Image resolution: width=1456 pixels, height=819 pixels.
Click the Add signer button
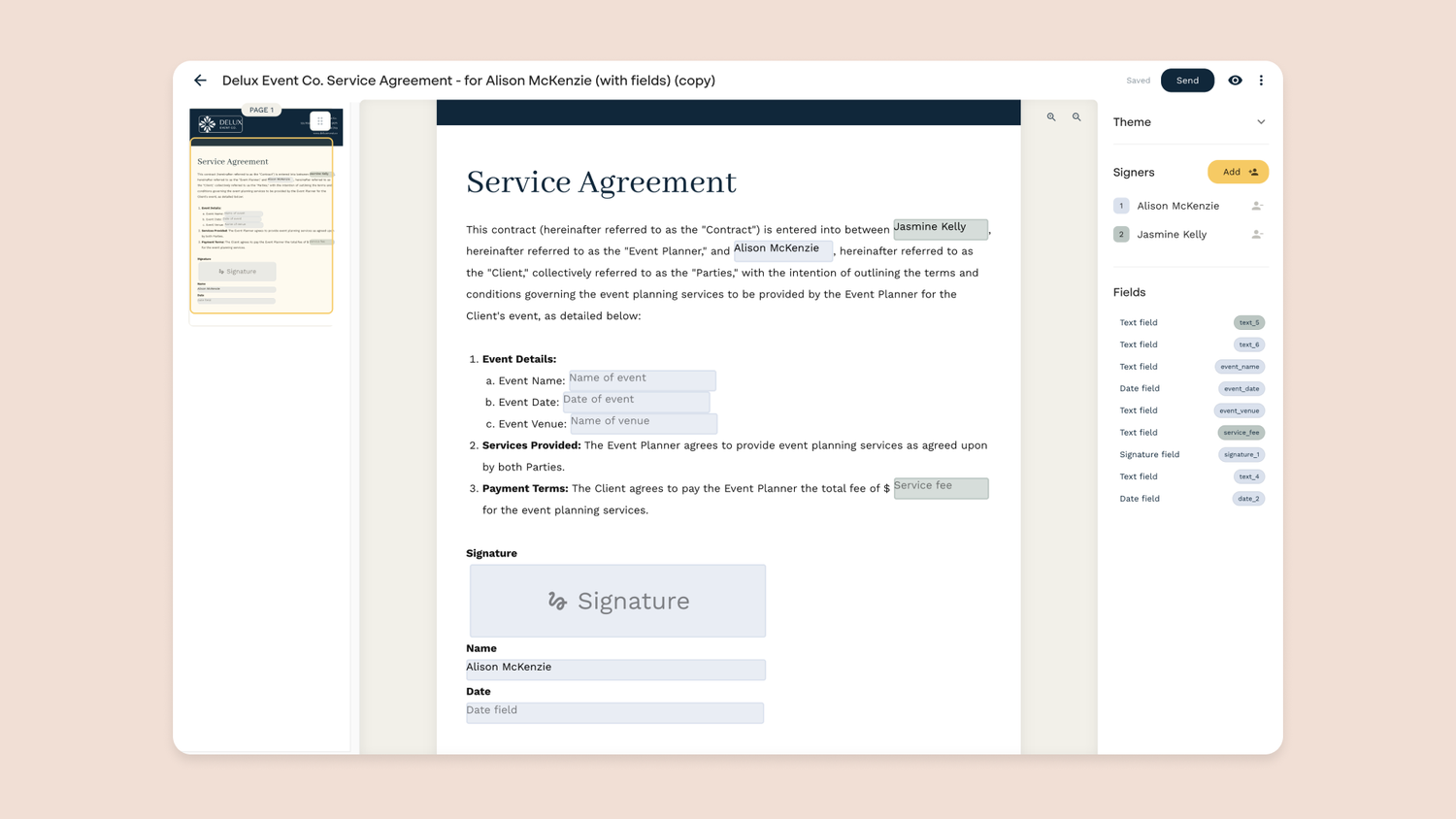(1238, 171)
